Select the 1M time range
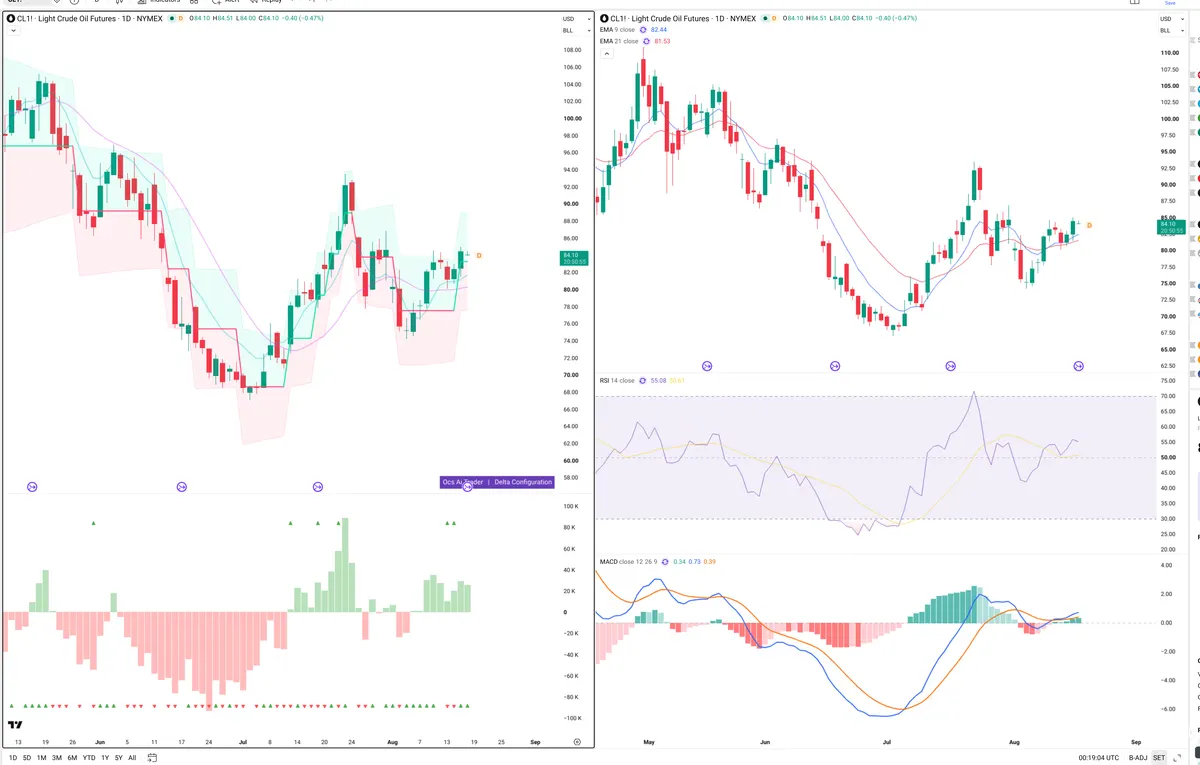 42,758
